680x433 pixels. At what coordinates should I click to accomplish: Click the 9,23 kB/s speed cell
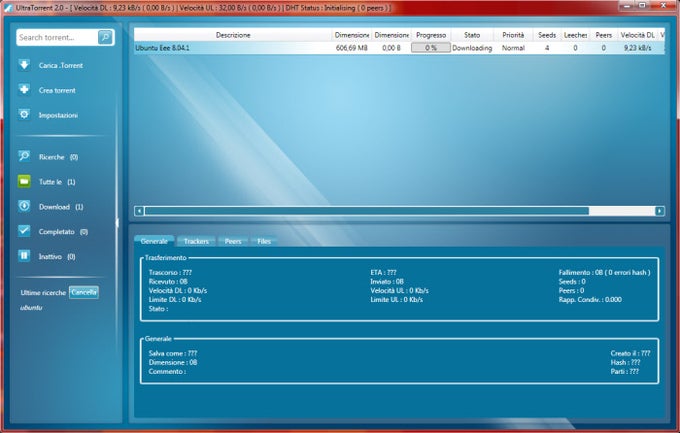[x=637, y=48]
